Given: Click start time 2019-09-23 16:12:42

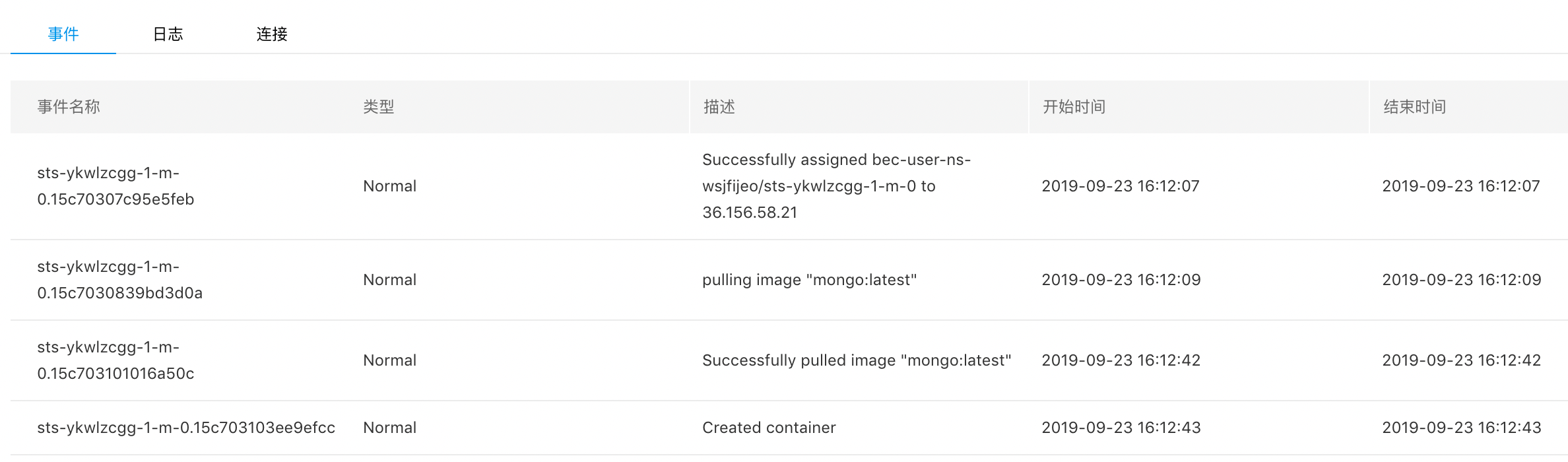Looking at the screenshot, I should coord(1121,360).
